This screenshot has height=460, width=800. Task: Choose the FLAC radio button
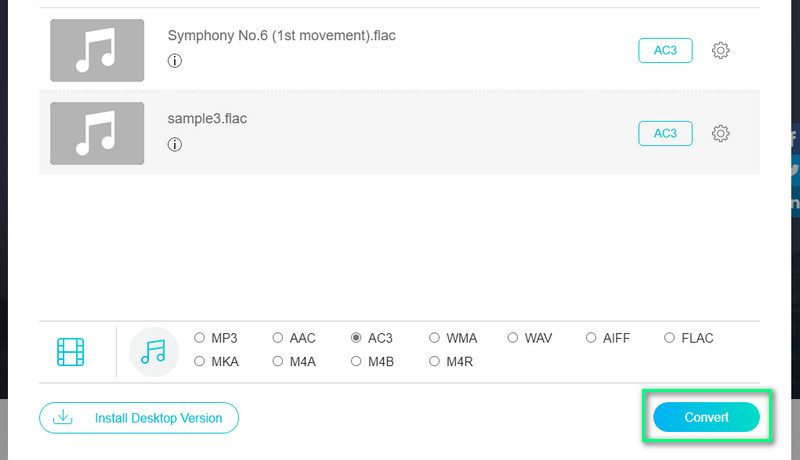(671, 338)
